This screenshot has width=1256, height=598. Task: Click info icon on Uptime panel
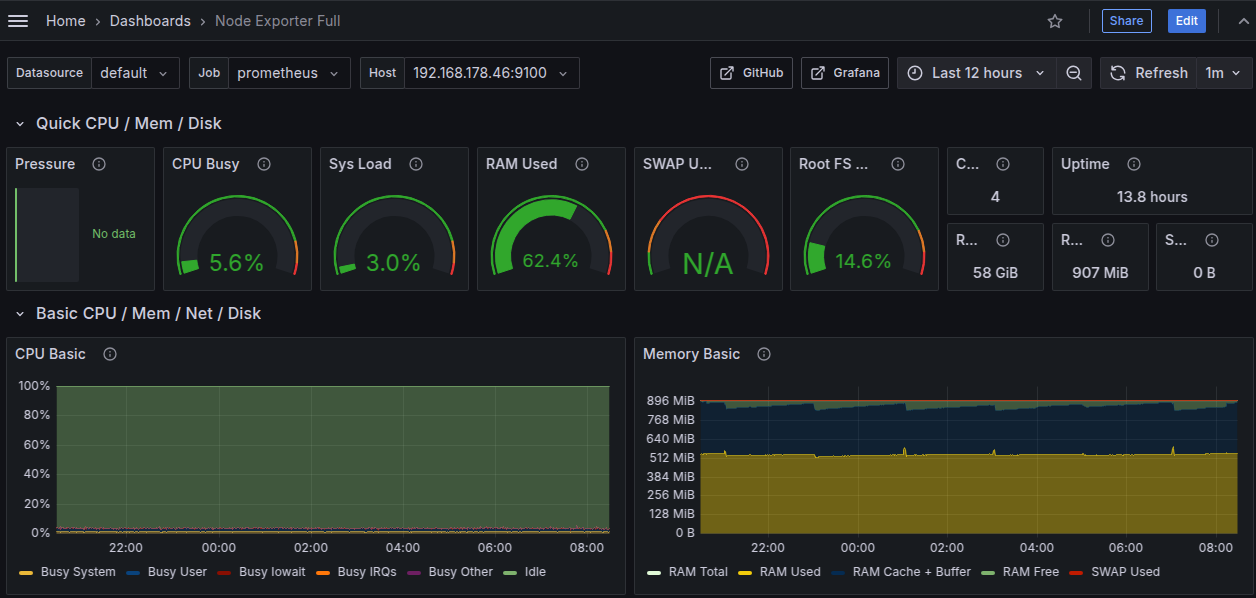pyautogui.click(x=1133, y=164)
